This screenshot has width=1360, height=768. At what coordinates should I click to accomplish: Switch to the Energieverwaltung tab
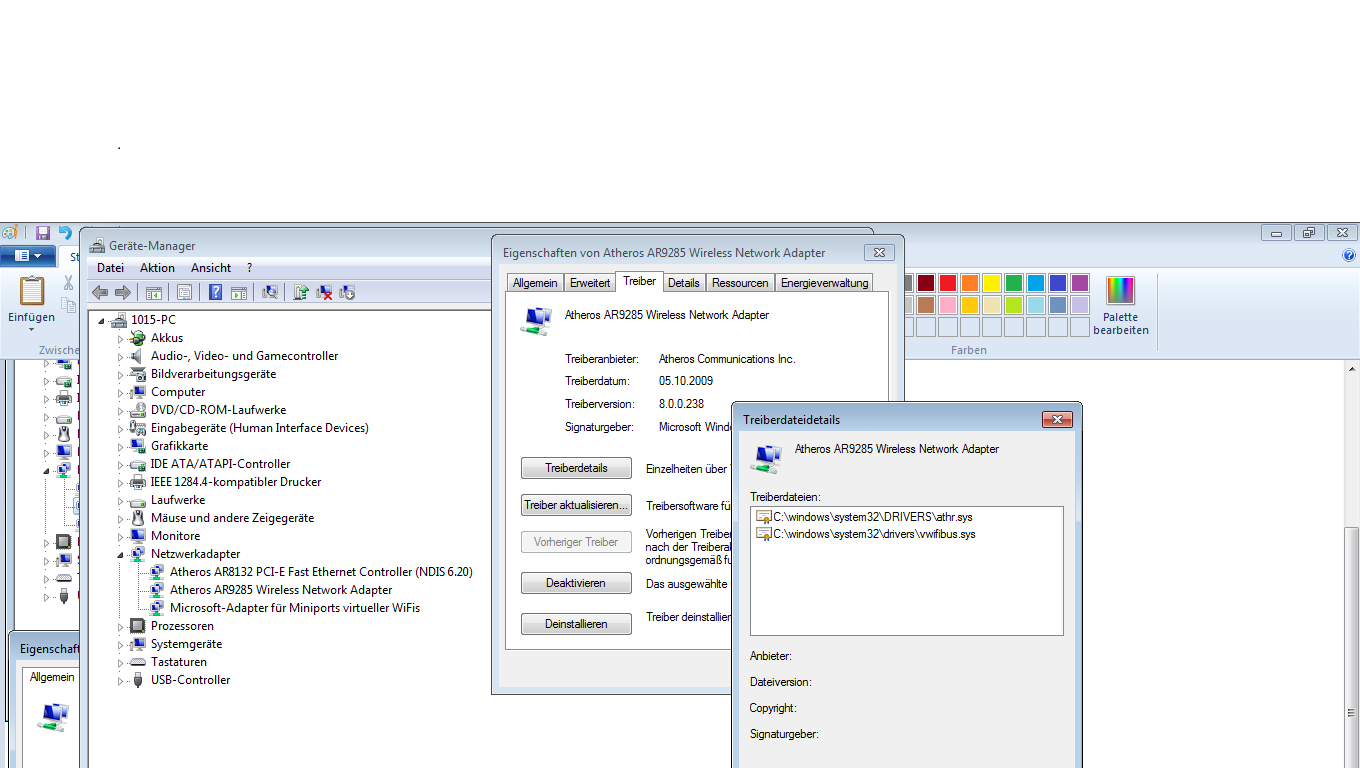825,283
